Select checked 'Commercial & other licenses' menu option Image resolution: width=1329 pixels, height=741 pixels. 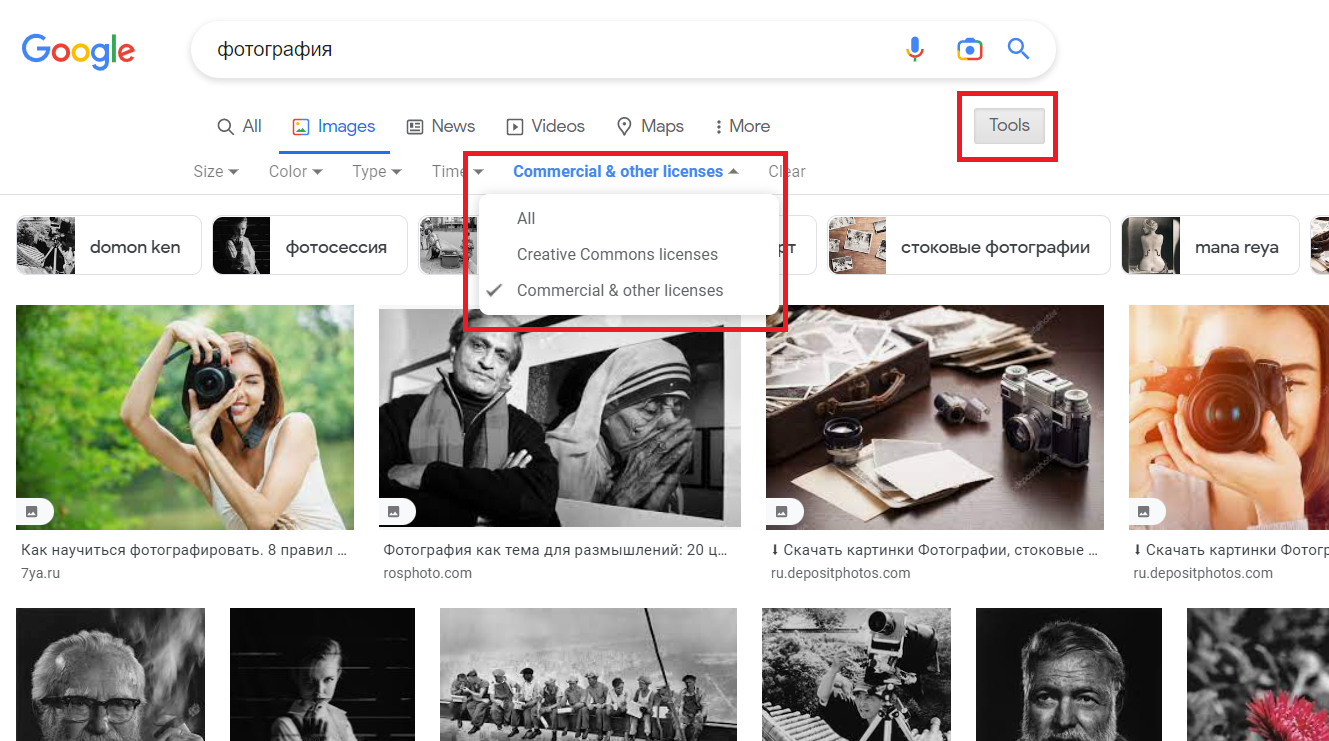click(619, 291)
